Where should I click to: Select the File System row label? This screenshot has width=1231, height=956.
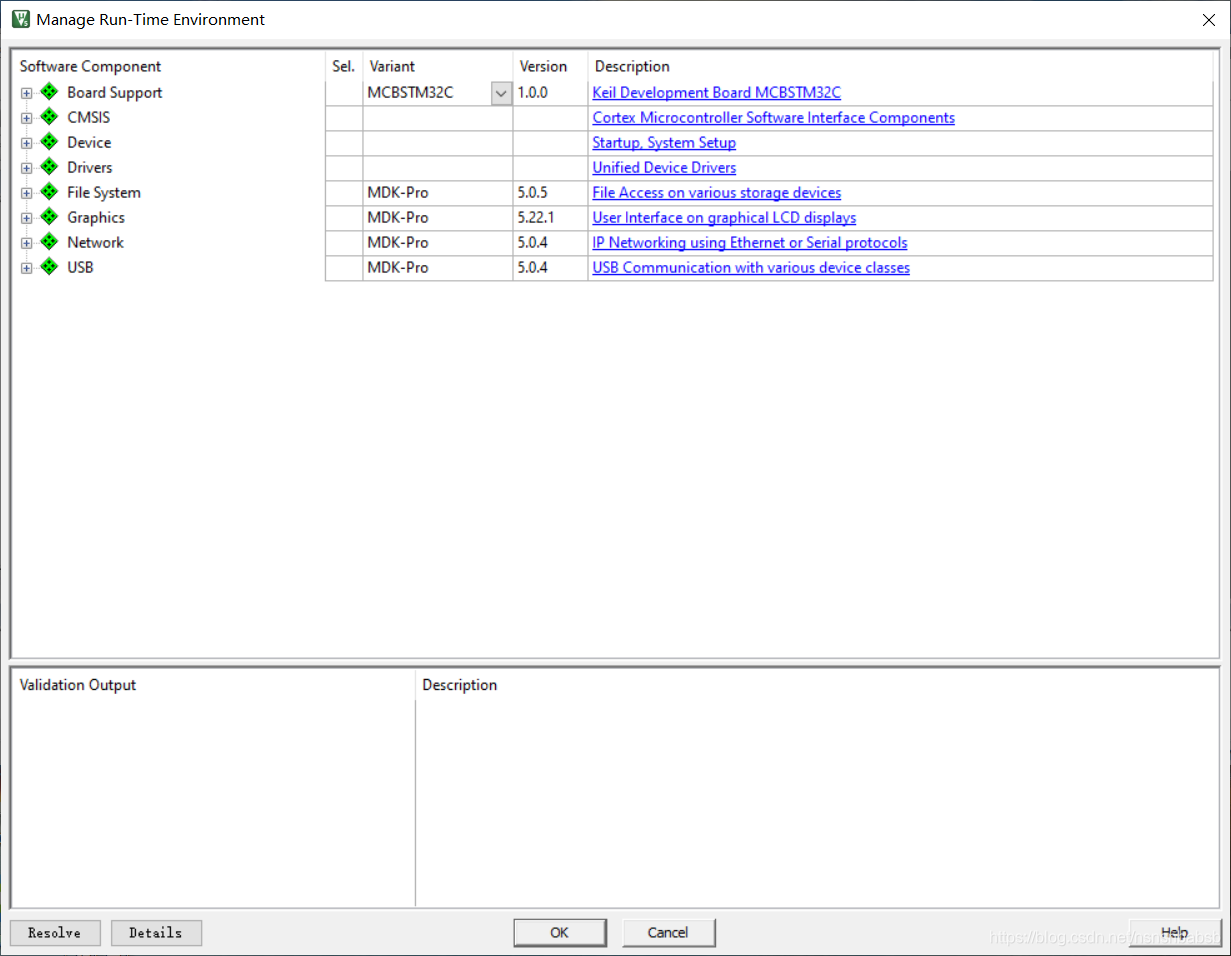[x=104, y=192]
